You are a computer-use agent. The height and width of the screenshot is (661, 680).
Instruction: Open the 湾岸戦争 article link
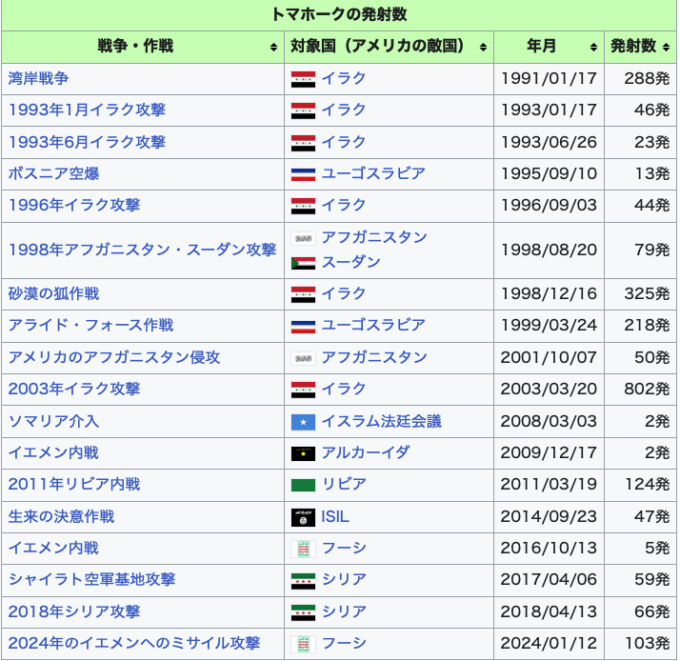[38, 78]
